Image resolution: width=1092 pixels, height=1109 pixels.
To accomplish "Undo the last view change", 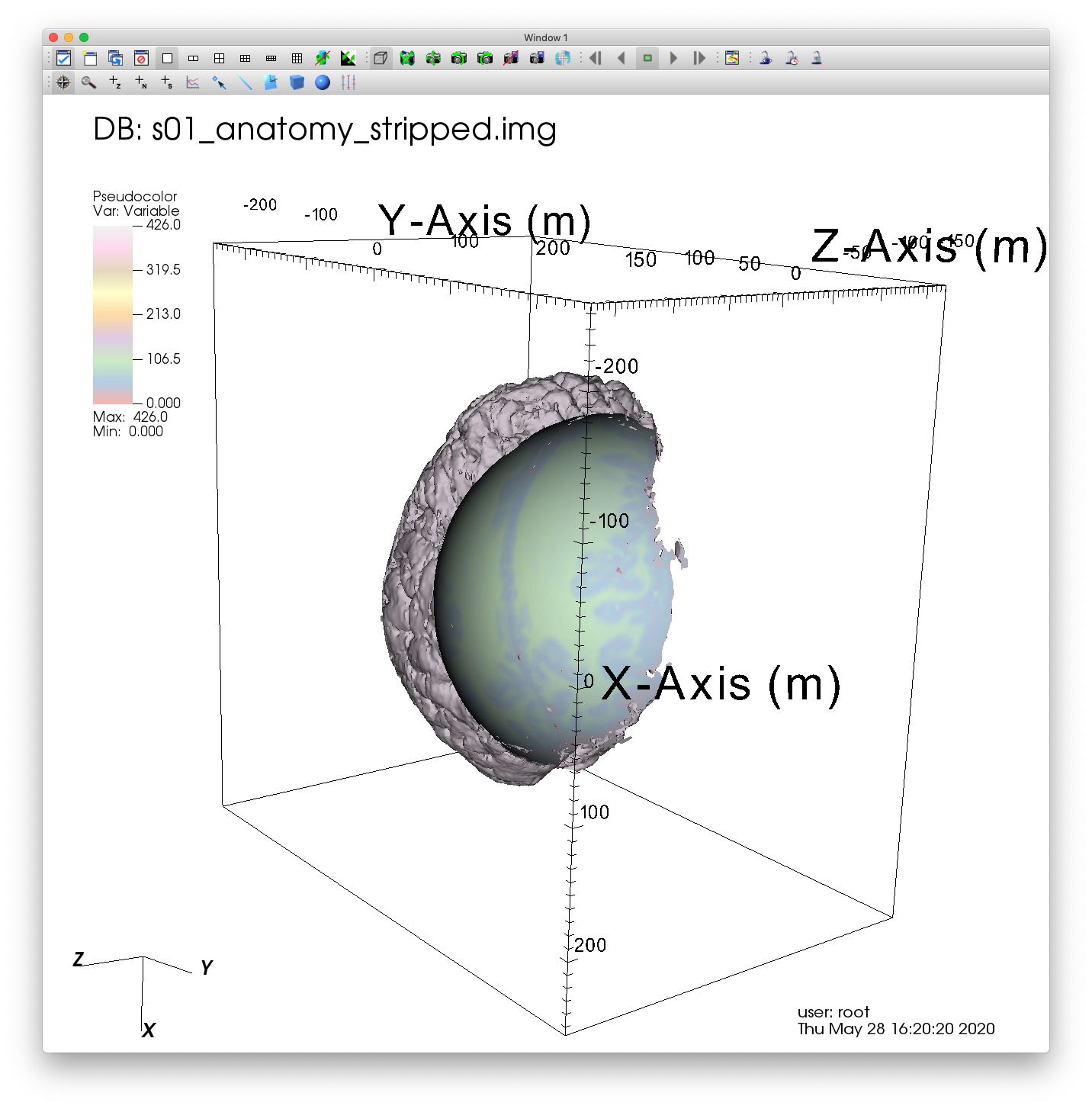I will (459, 58).
